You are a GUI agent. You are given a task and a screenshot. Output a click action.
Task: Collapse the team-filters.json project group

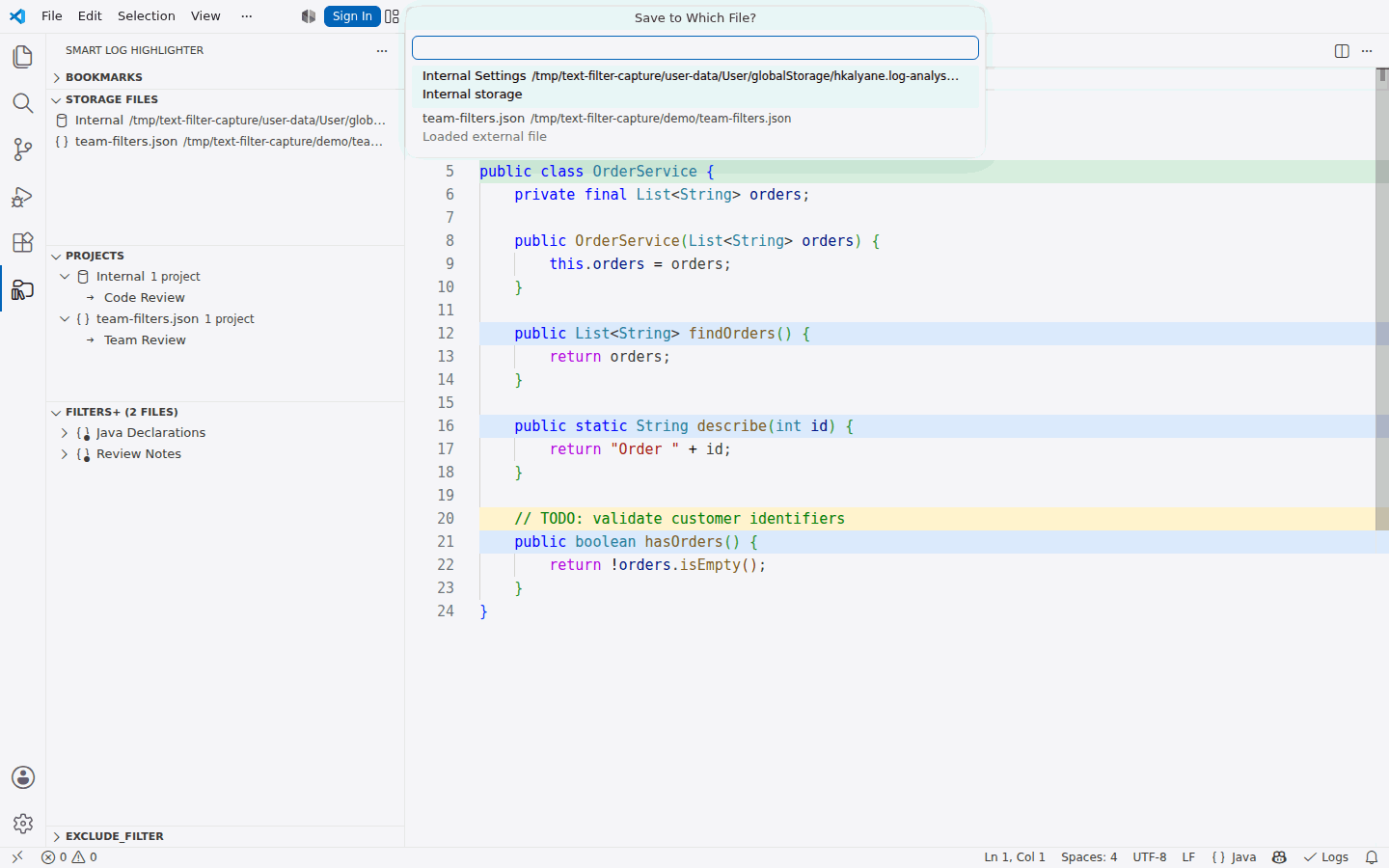coord(65,319)
